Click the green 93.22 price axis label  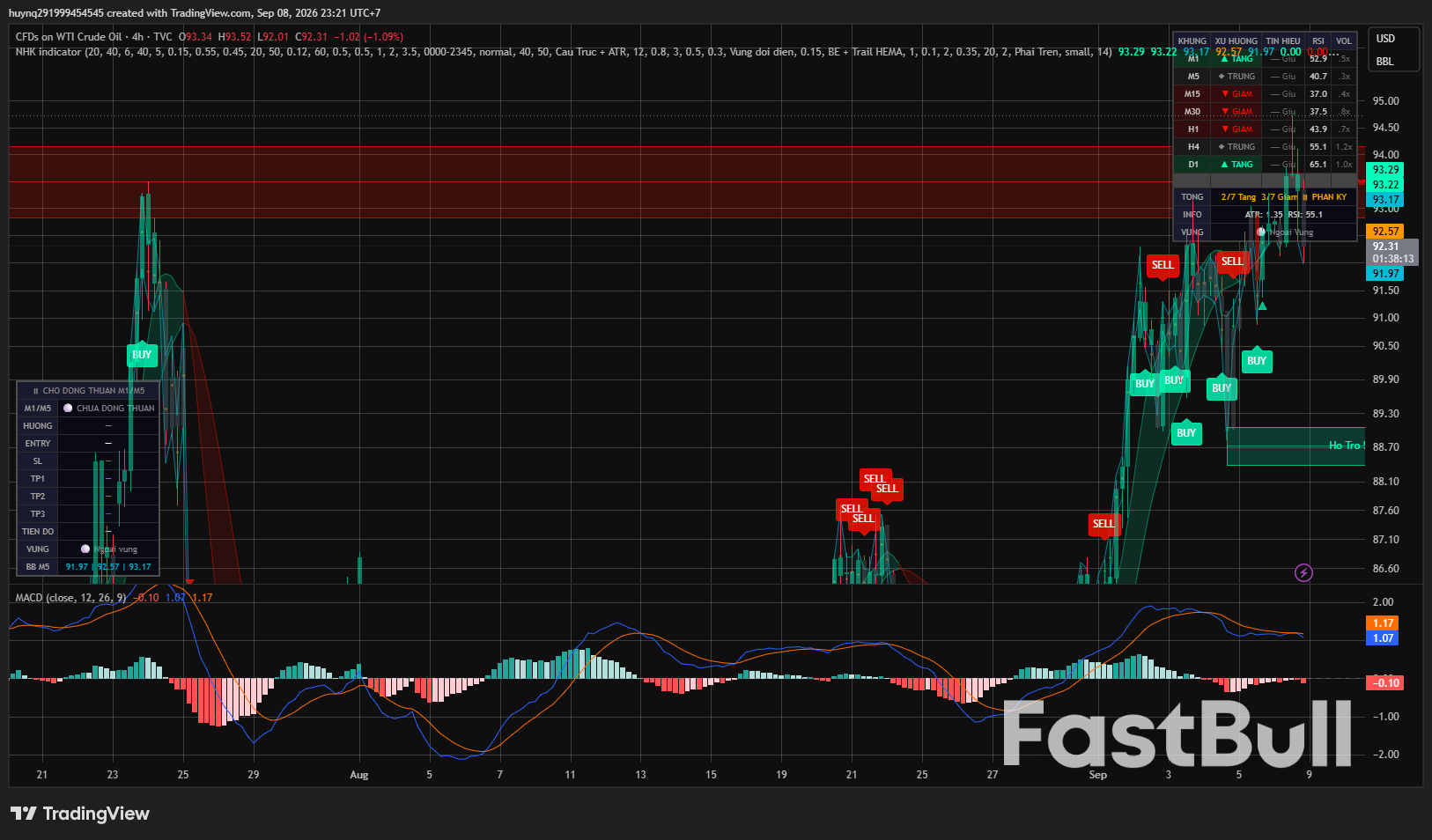point(1385,185)
